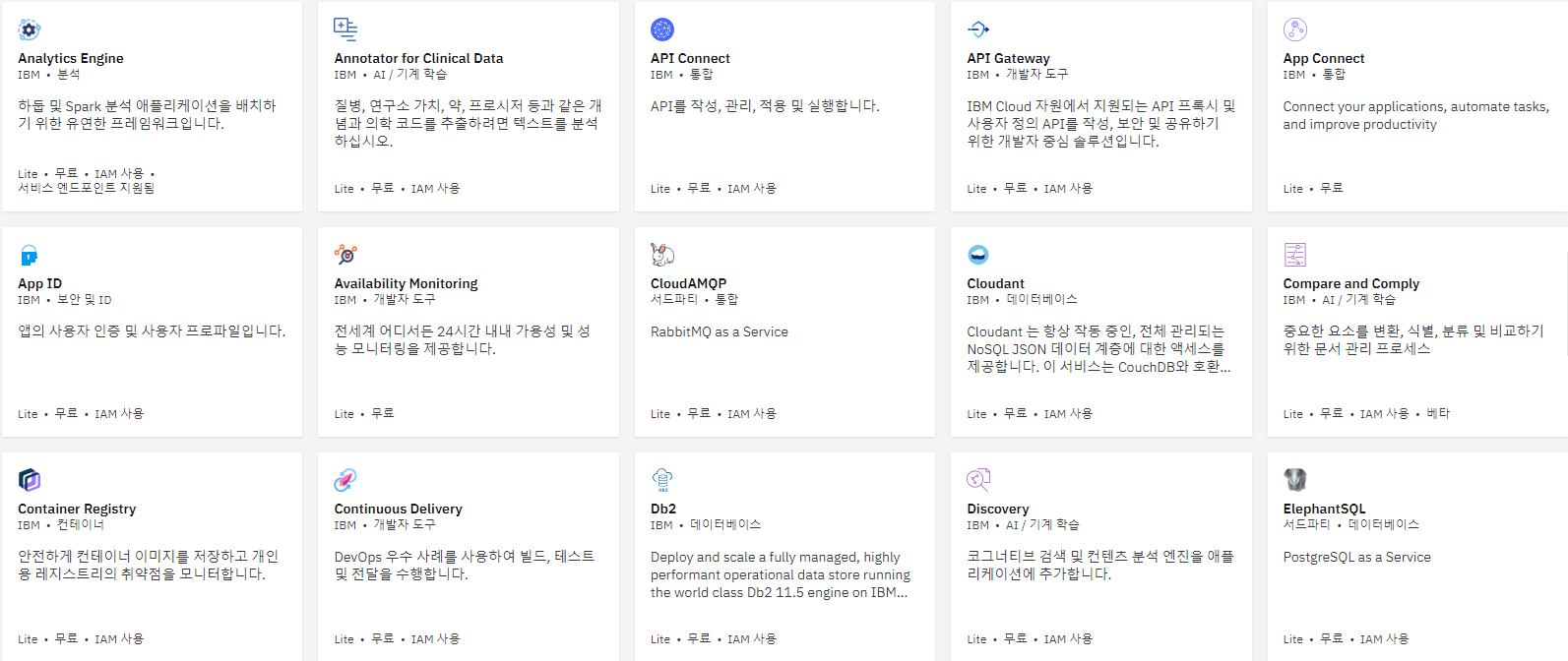Click the Discovery description '코그너티브 검색'
This screenshot has height=661, width=1568.
[x=1099, y=566]
